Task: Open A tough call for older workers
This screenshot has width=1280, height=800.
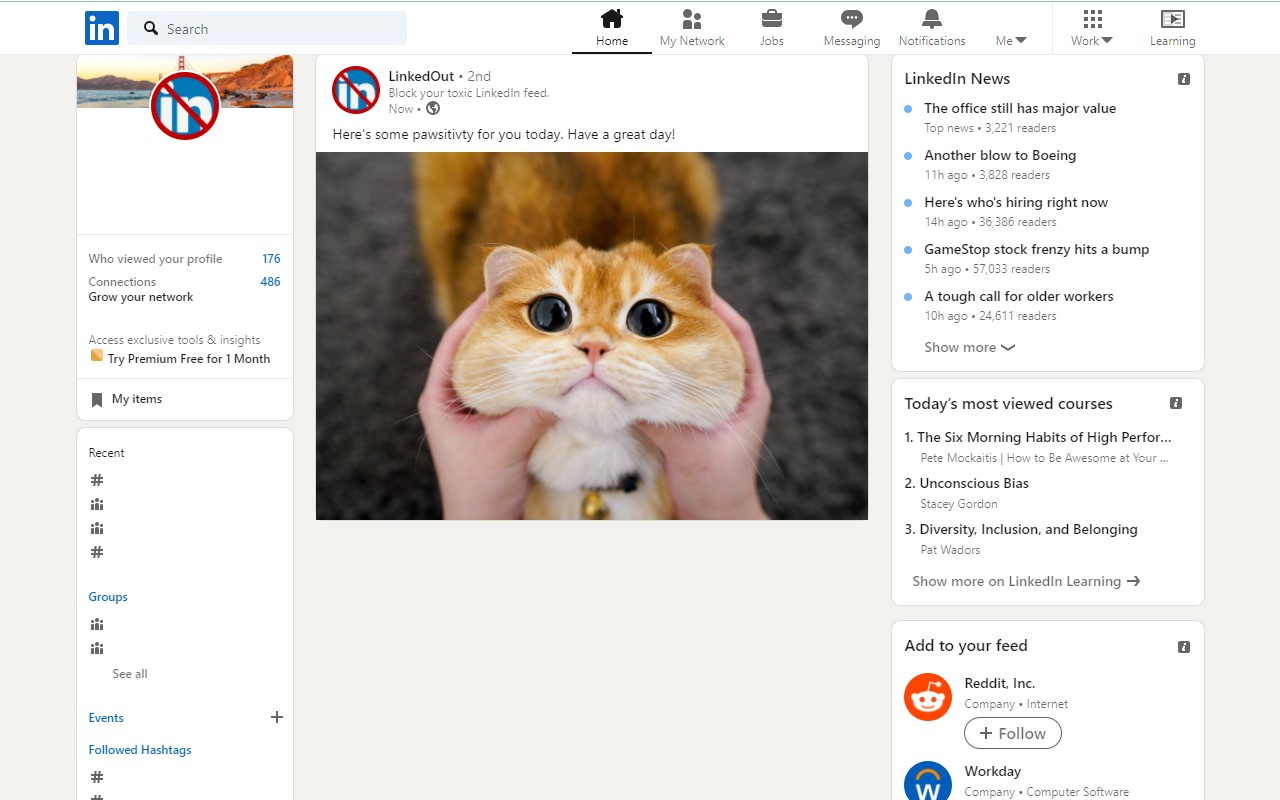Action: click(1019, 296)
